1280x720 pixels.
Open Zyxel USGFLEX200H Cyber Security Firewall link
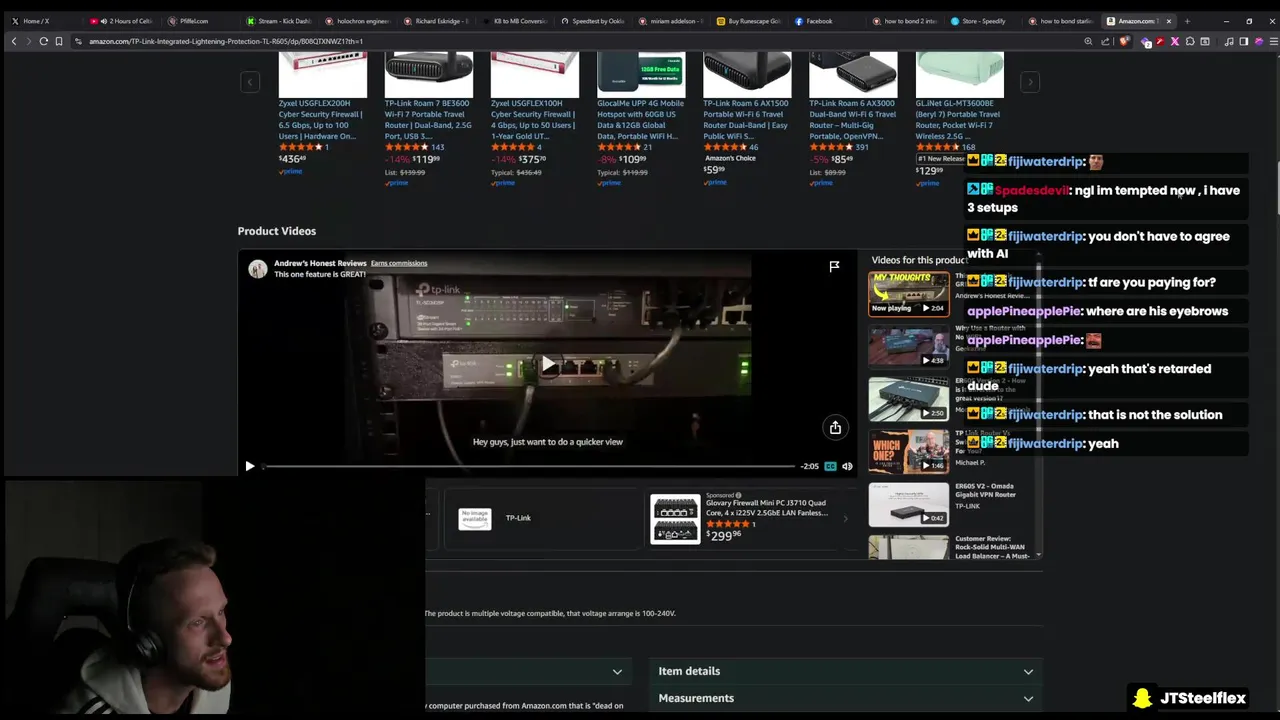click(x=320, y=119)
